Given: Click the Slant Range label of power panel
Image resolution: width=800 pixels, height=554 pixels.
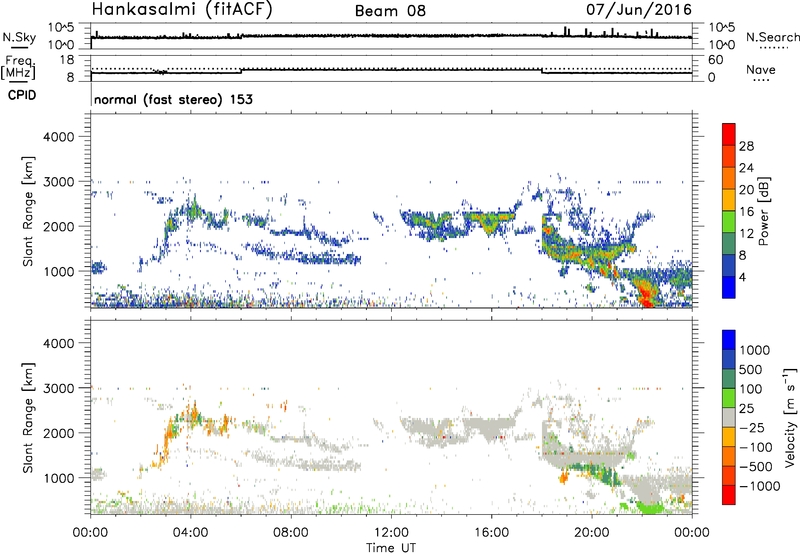Looking at the screenshot, I should pos(28,211).
